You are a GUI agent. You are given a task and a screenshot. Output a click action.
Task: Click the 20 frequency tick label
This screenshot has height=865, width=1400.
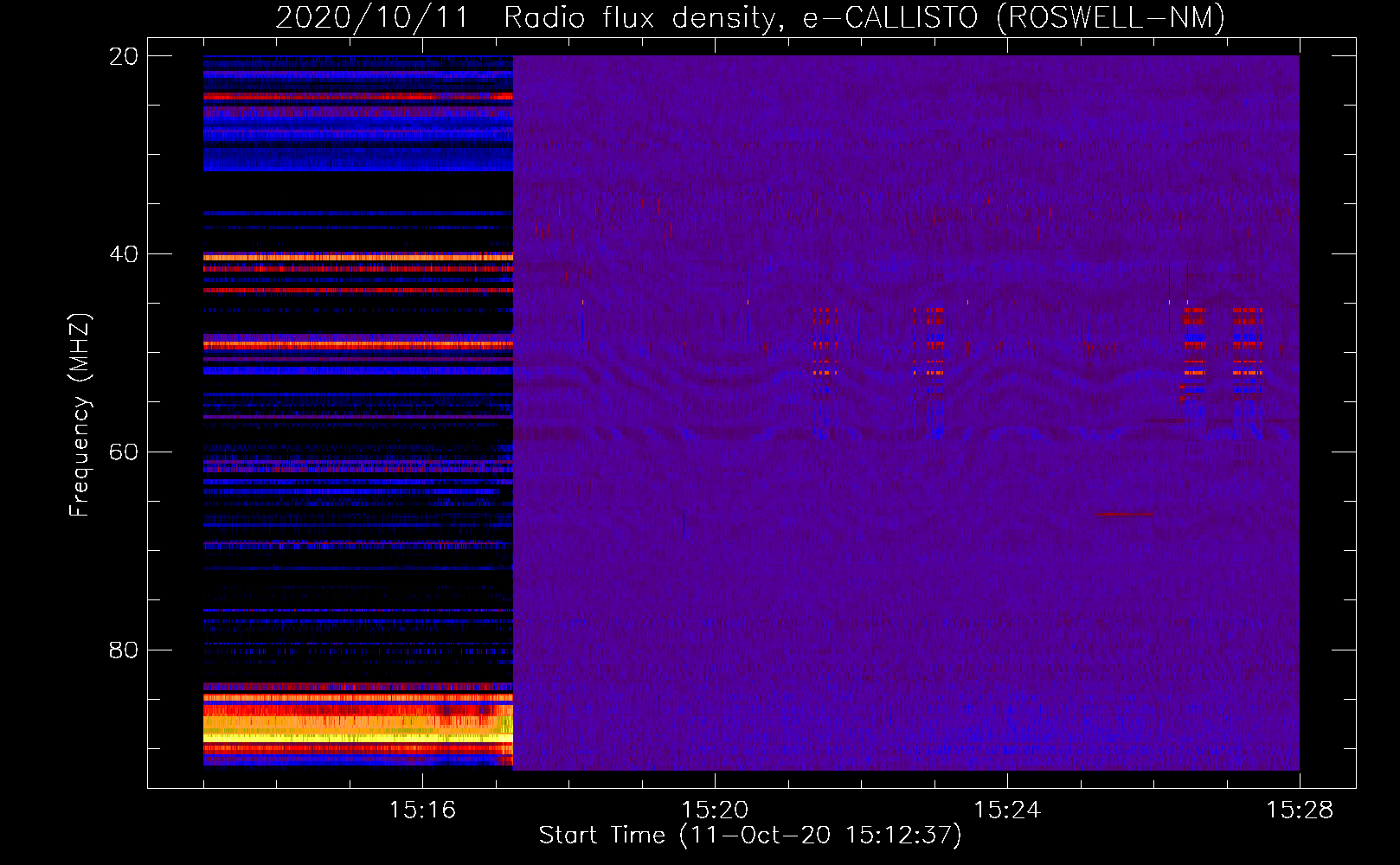tap(124, 57)
